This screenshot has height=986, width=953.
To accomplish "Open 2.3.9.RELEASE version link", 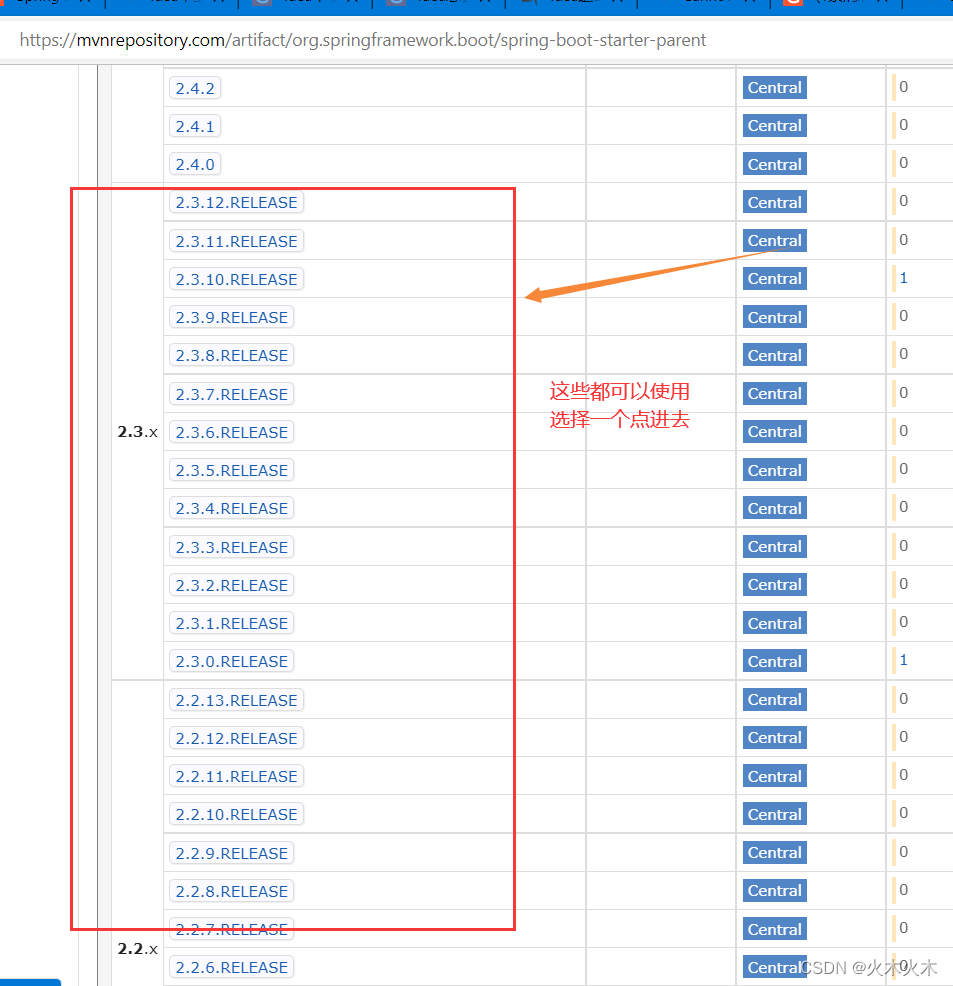I will click(231, 317).
